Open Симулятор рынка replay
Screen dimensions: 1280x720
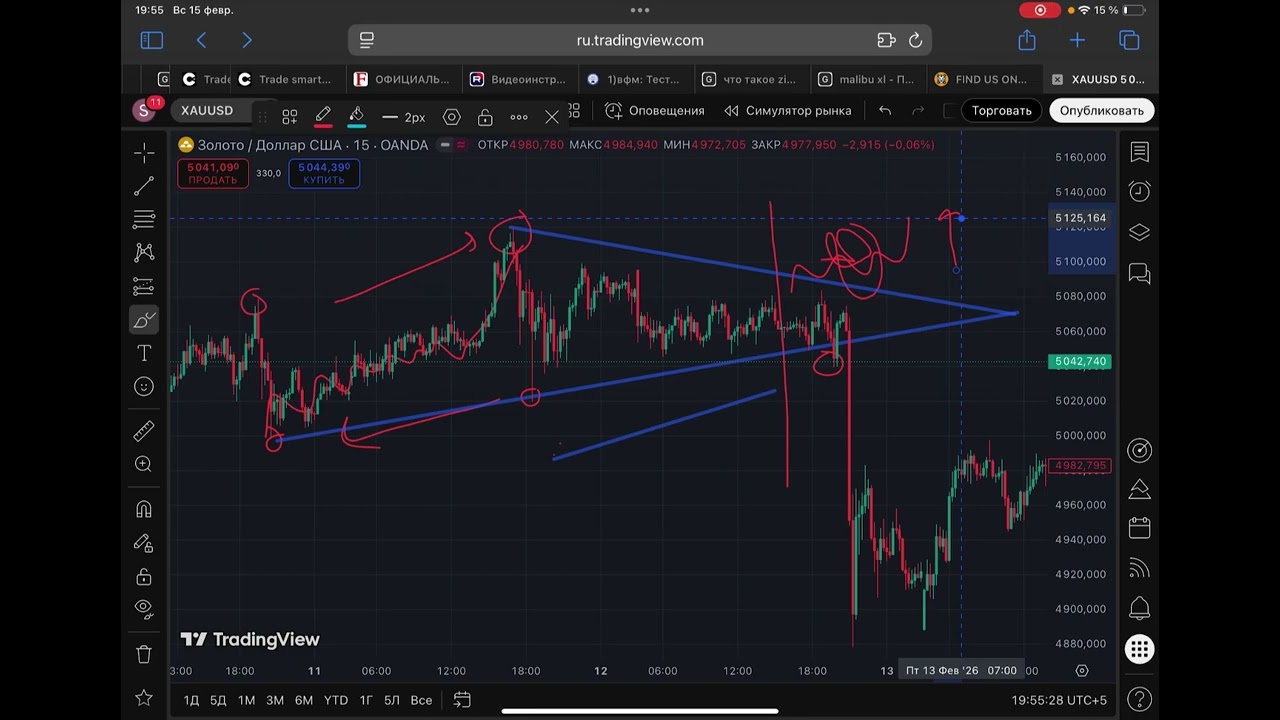pos(787,110)
